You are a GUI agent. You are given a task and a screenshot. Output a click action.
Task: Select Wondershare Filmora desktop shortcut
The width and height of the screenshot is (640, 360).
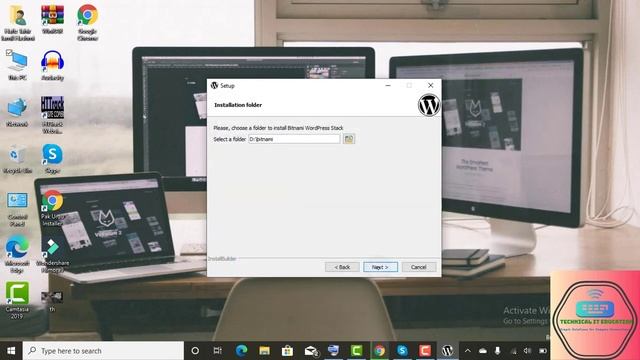click(52, 255)
